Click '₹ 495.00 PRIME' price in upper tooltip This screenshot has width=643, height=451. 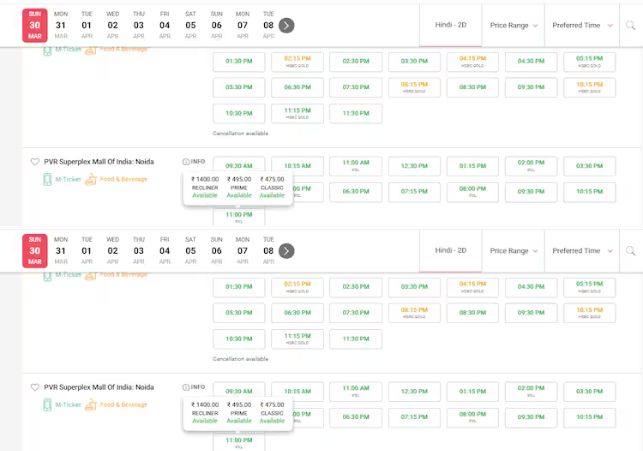point(239,183)
